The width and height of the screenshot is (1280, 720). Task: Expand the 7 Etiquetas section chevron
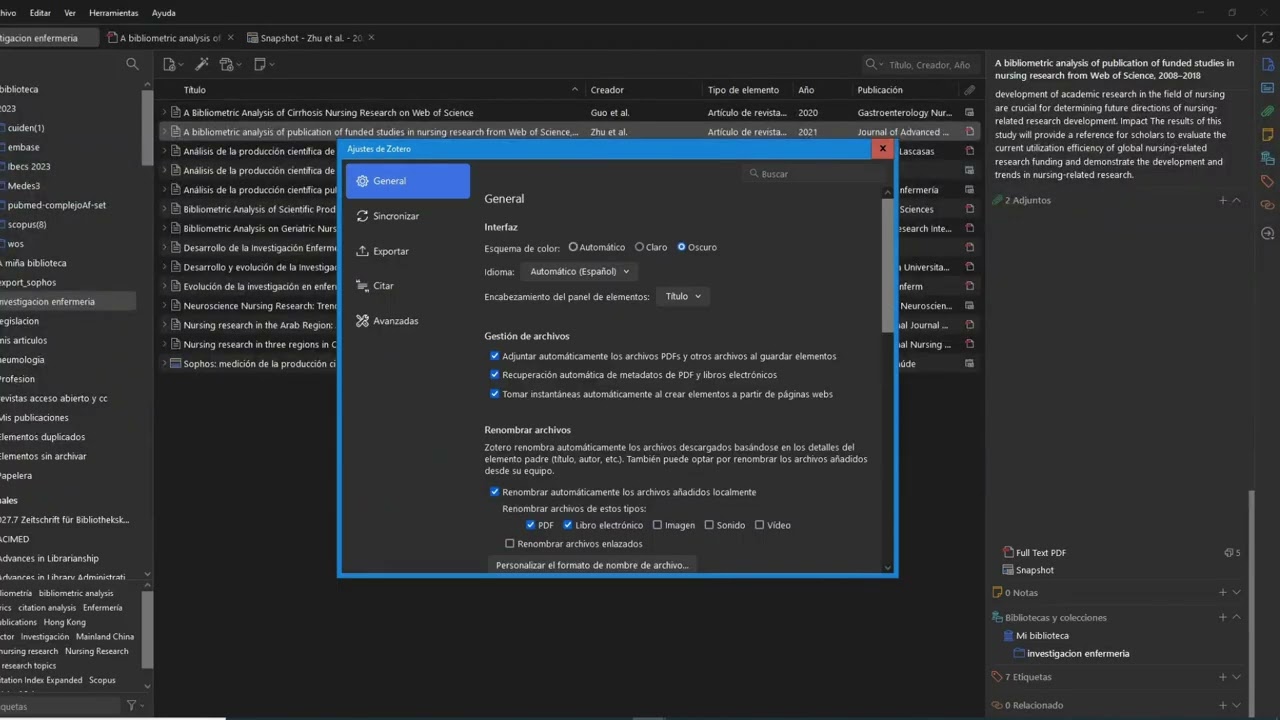[1237, 677]
